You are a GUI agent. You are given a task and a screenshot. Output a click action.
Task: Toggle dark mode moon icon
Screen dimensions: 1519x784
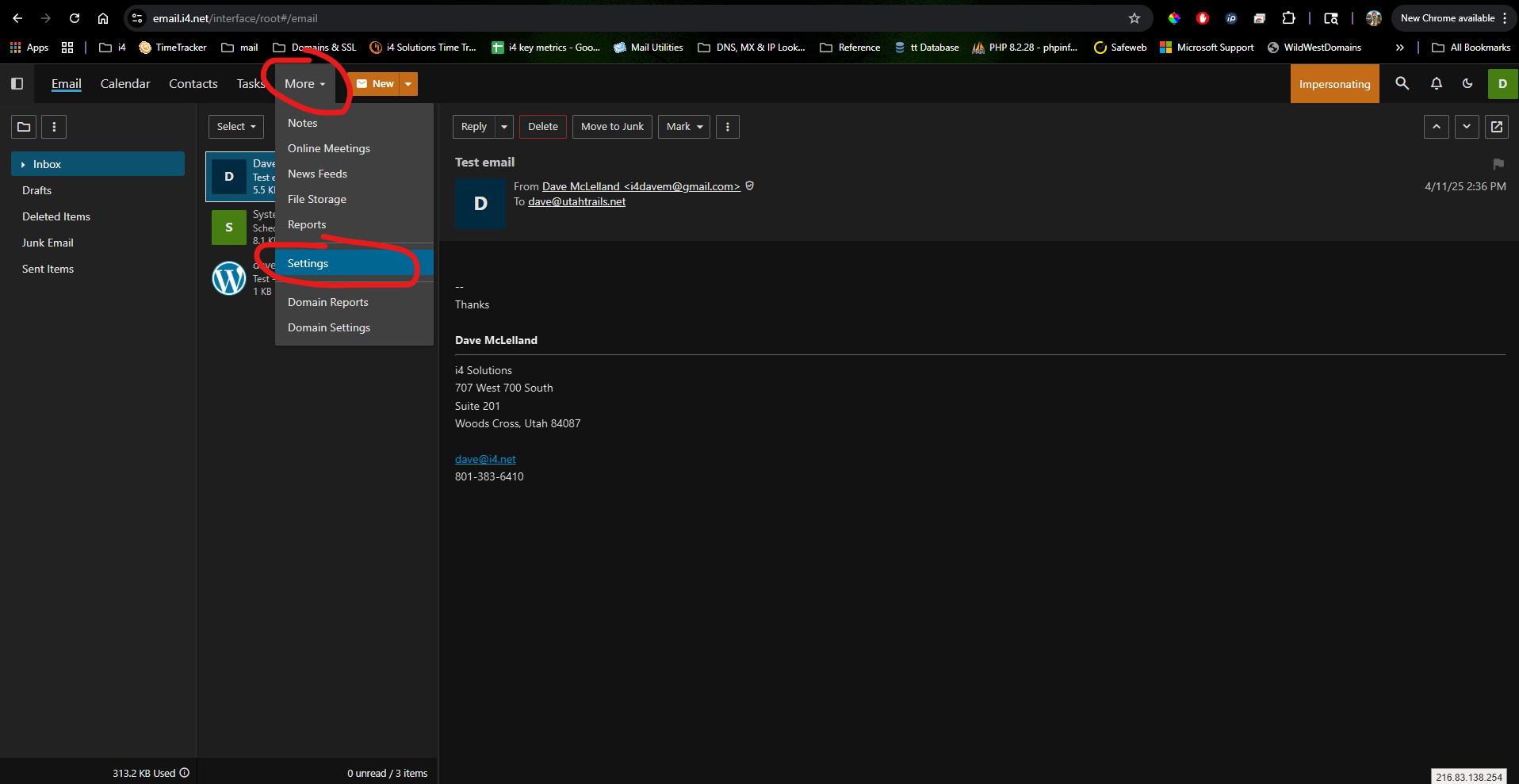[1467, 83]
